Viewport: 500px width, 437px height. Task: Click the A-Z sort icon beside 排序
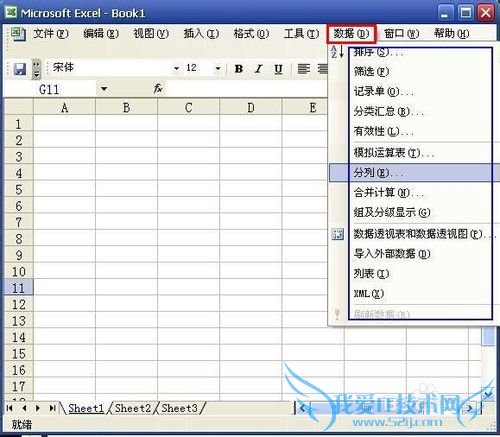[337, 52]
